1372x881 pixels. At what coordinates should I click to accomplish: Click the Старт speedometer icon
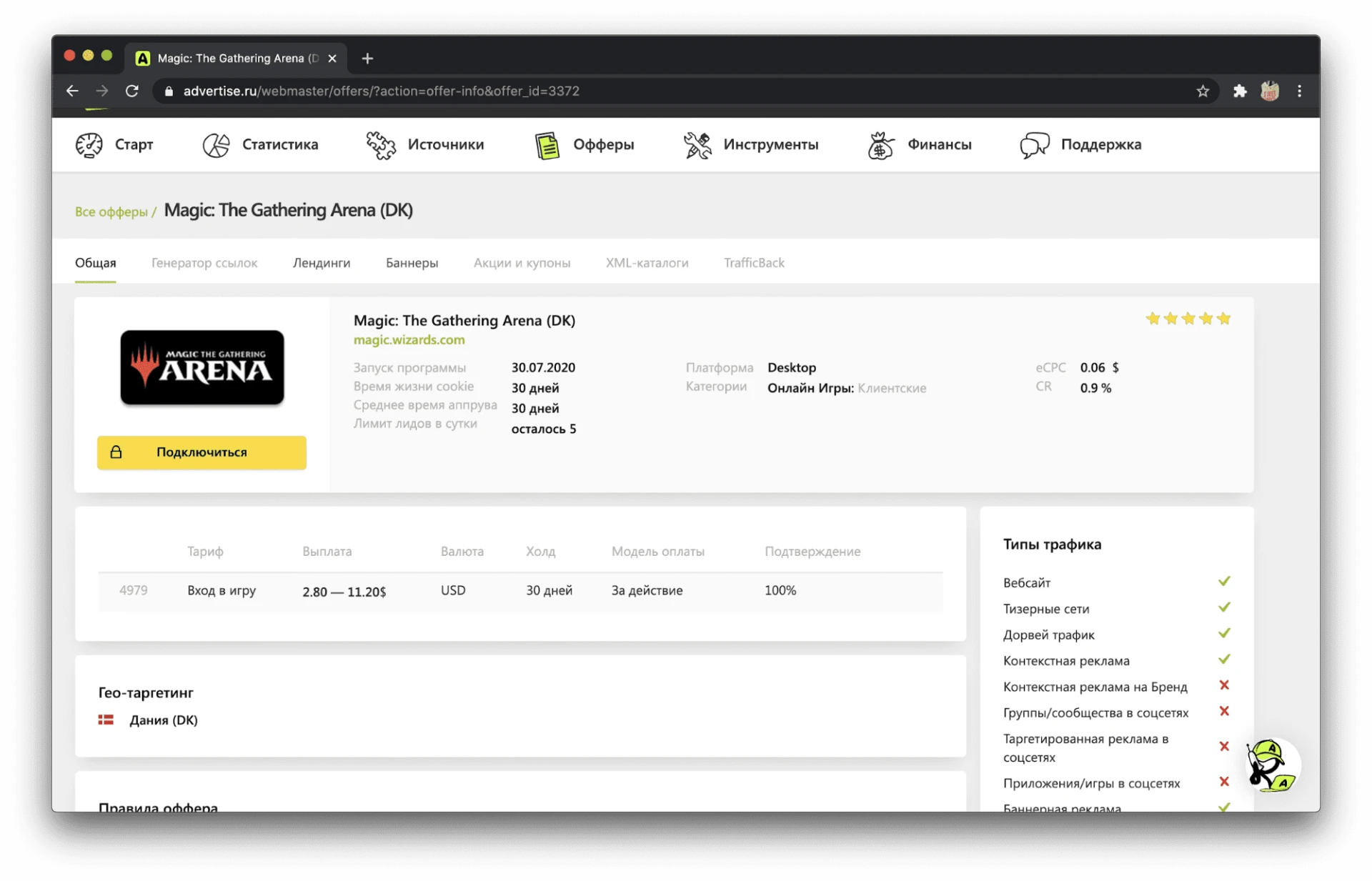(89, 145)
